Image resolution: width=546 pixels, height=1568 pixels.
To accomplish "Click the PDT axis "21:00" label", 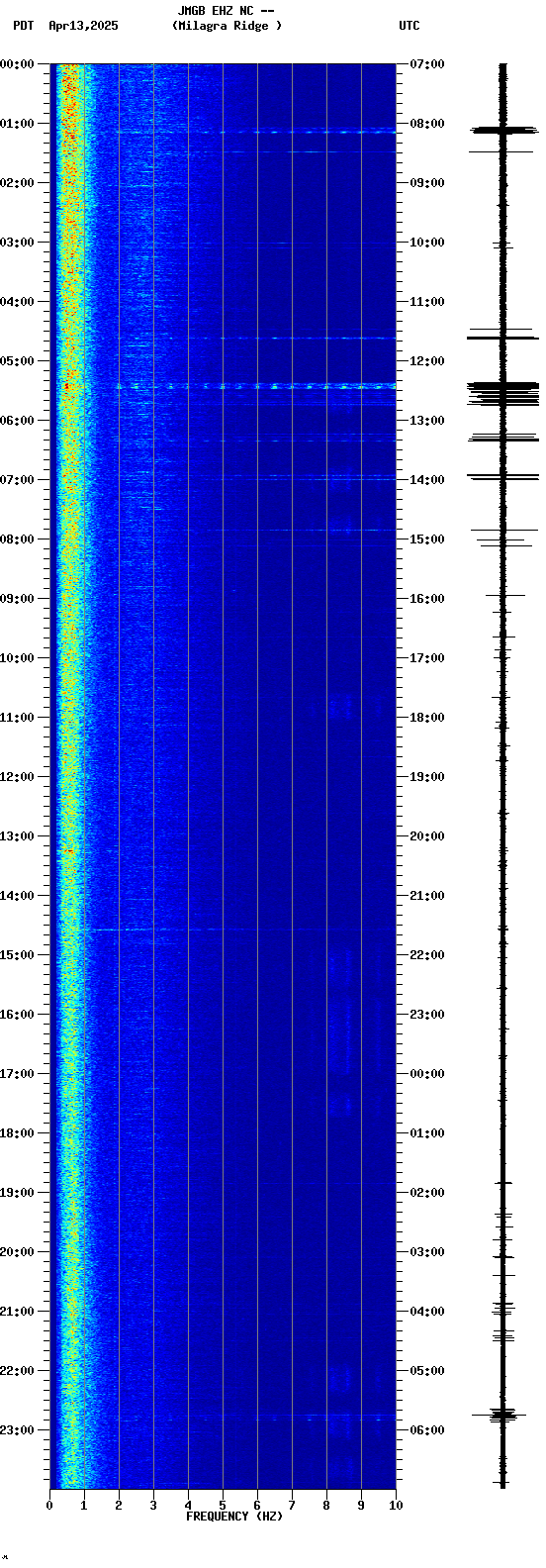I will pyautogui.click(x=17, y=1312).
